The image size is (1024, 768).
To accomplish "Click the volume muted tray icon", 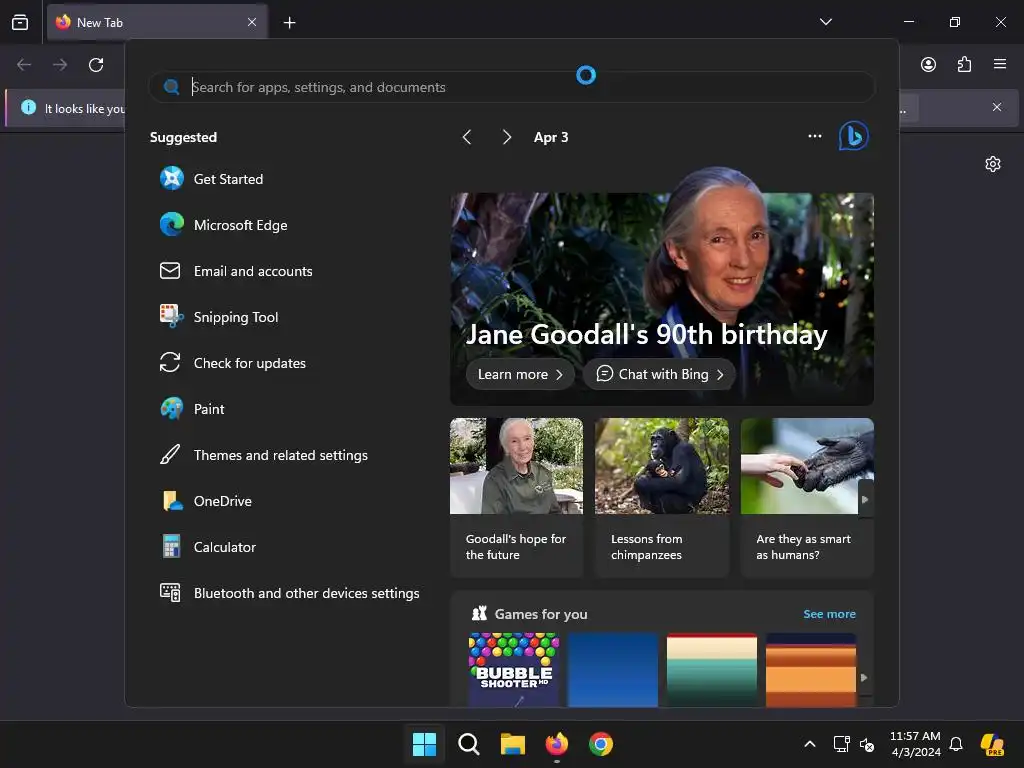I will 867,744.
